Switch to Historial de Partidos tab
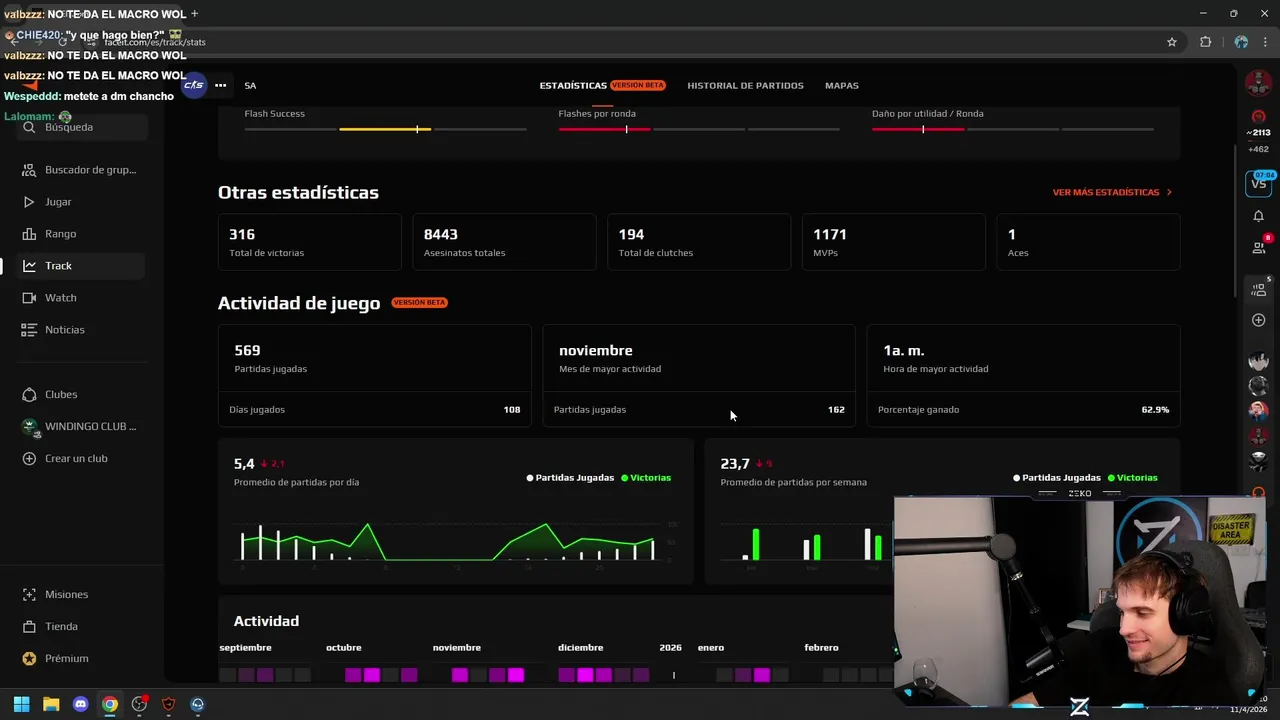This screenshot has height=720, width=1280. click(x=745, y=86)
